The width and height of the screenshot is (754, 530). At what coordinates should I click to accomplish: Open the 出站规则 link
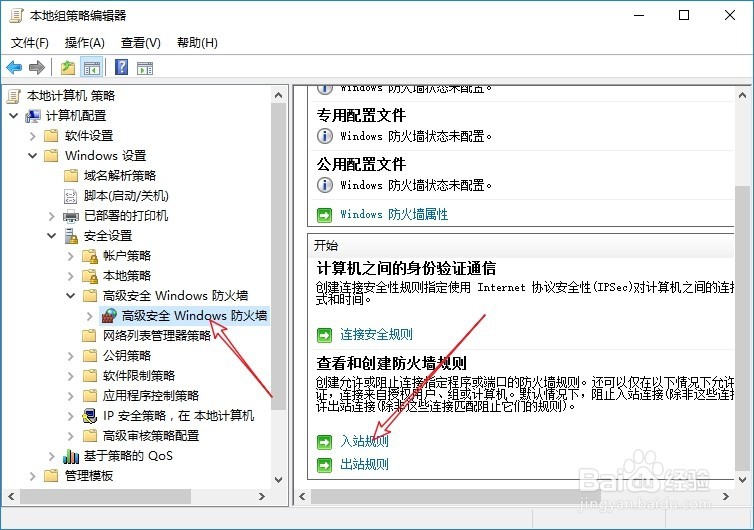tap(364, 464)
